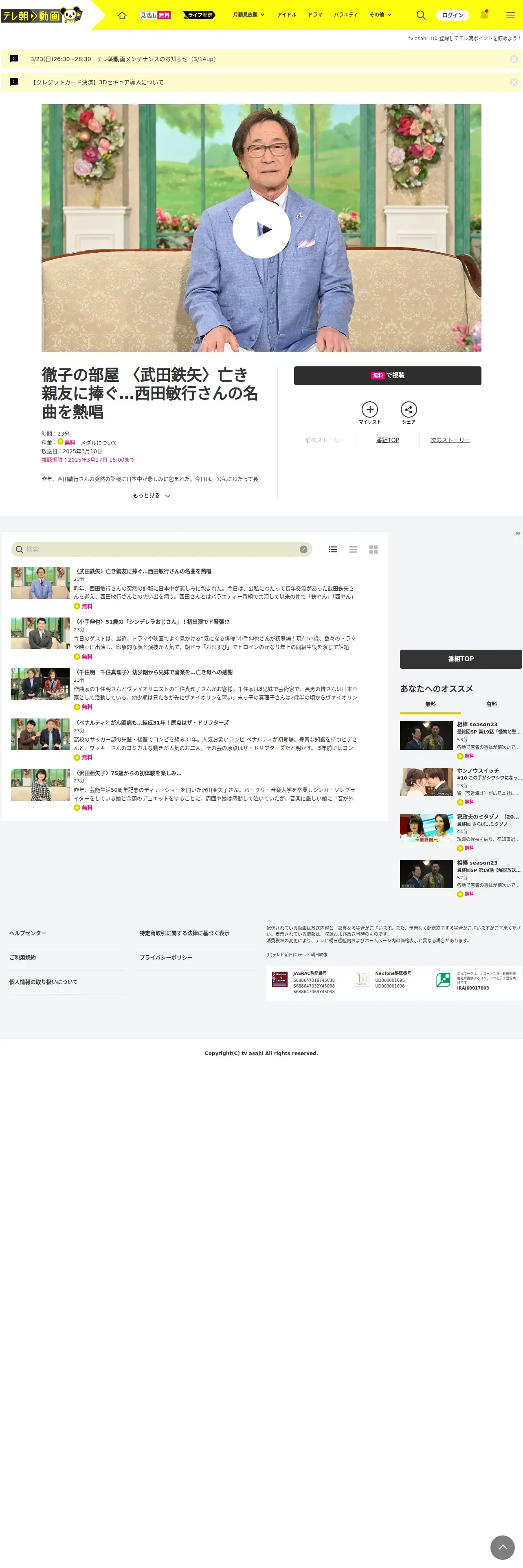Go to 次のストーリー
The width and height of the screenshot is (523, 1568).
point(450,440)
